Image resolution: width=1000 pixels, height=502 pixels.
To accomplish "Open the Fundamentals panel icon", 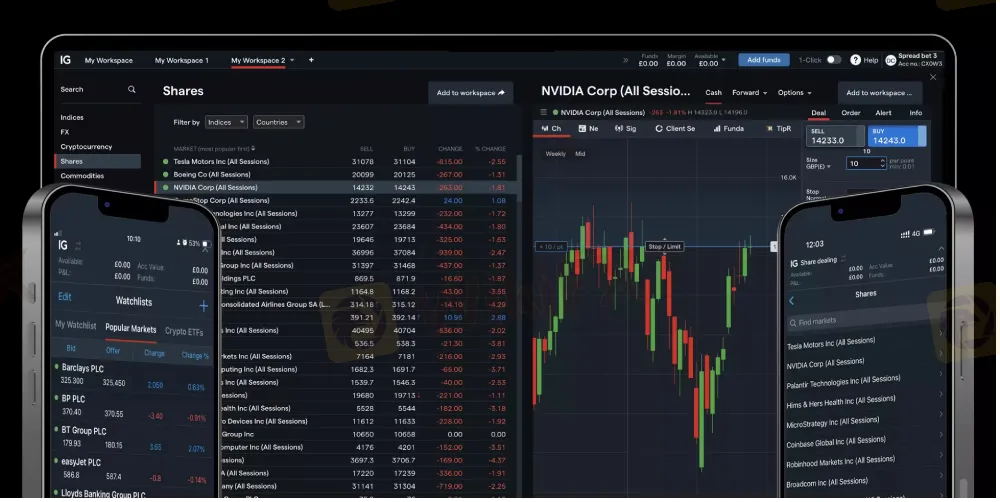I will 727,129.
